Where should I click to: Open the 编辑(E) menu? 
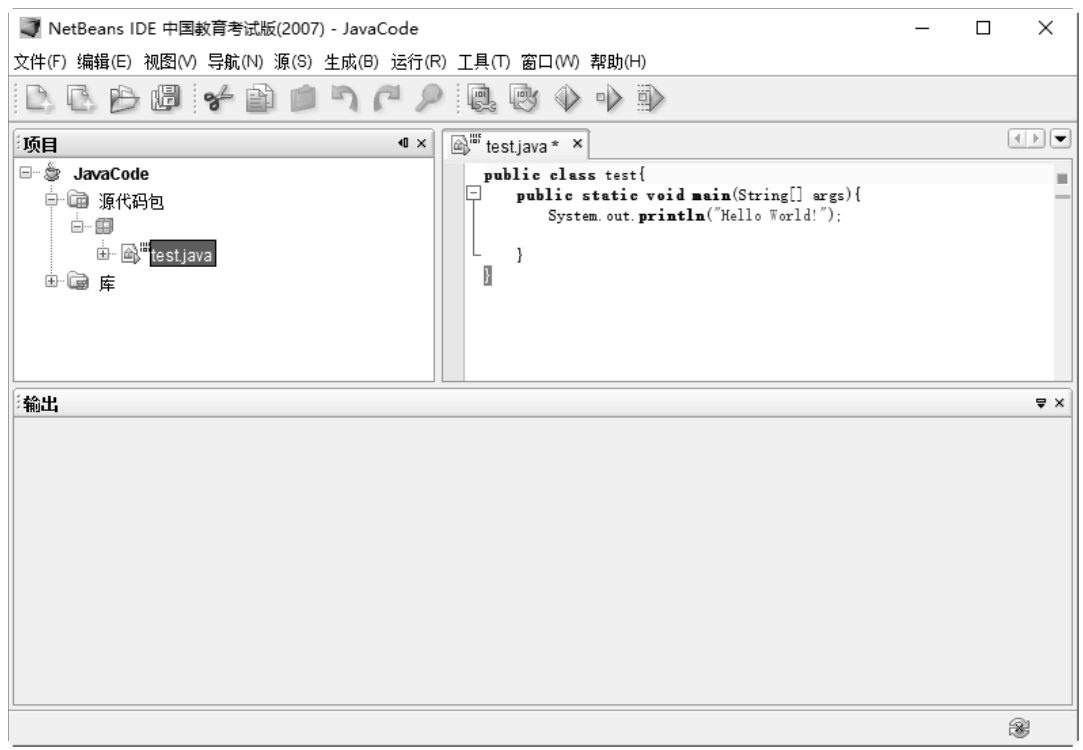pyautogui.click(x=104, y=62)
